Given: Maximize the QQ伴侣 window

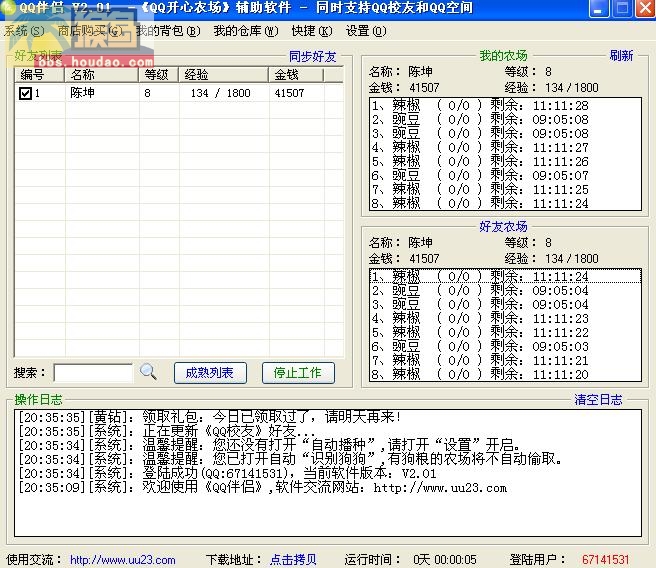Looking at the screenshot, I should coord(622,9).
